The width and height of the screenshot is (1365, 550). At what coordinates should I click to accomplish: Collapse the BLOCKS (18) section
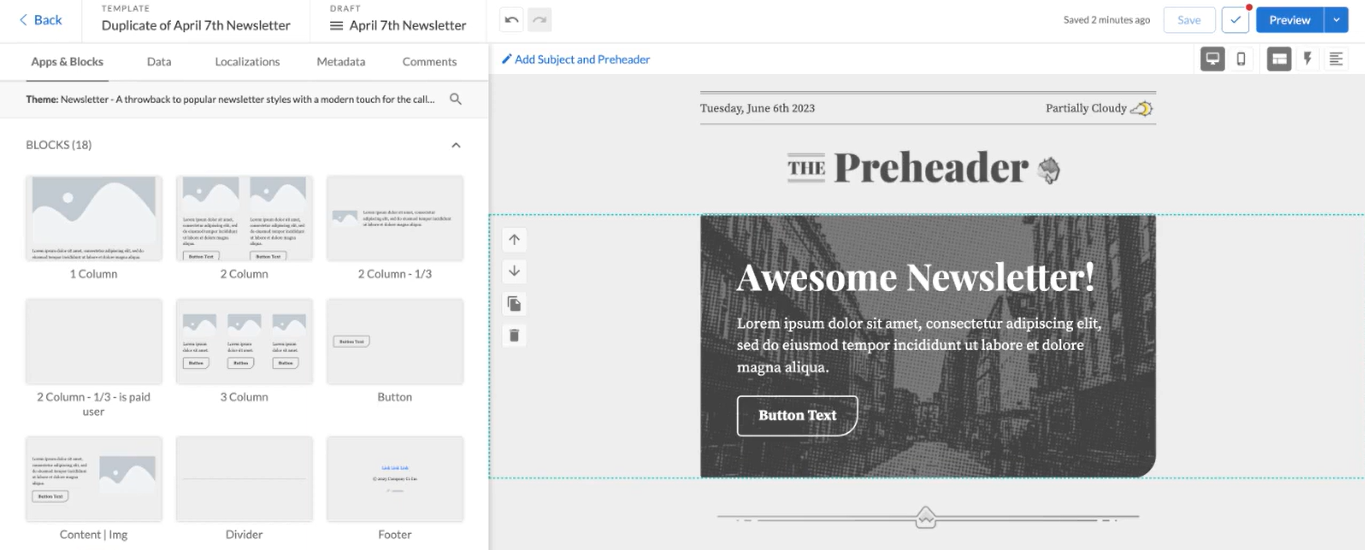456,145
